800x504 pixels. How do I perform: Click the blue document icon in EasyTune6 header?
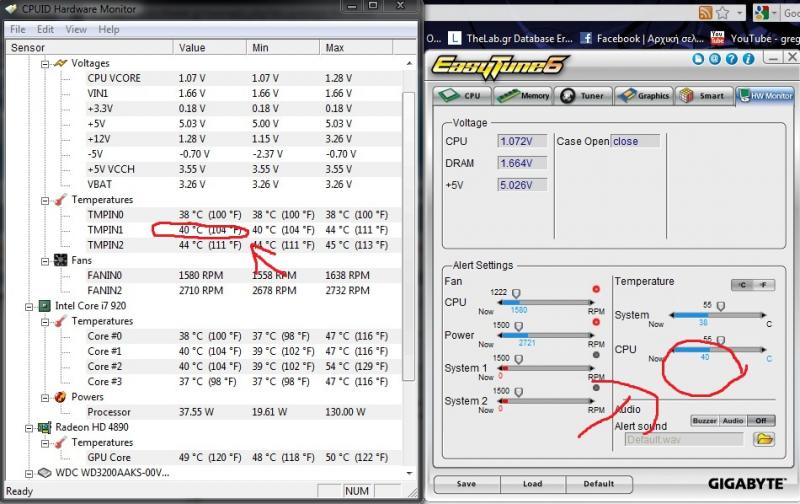point(698,59)
